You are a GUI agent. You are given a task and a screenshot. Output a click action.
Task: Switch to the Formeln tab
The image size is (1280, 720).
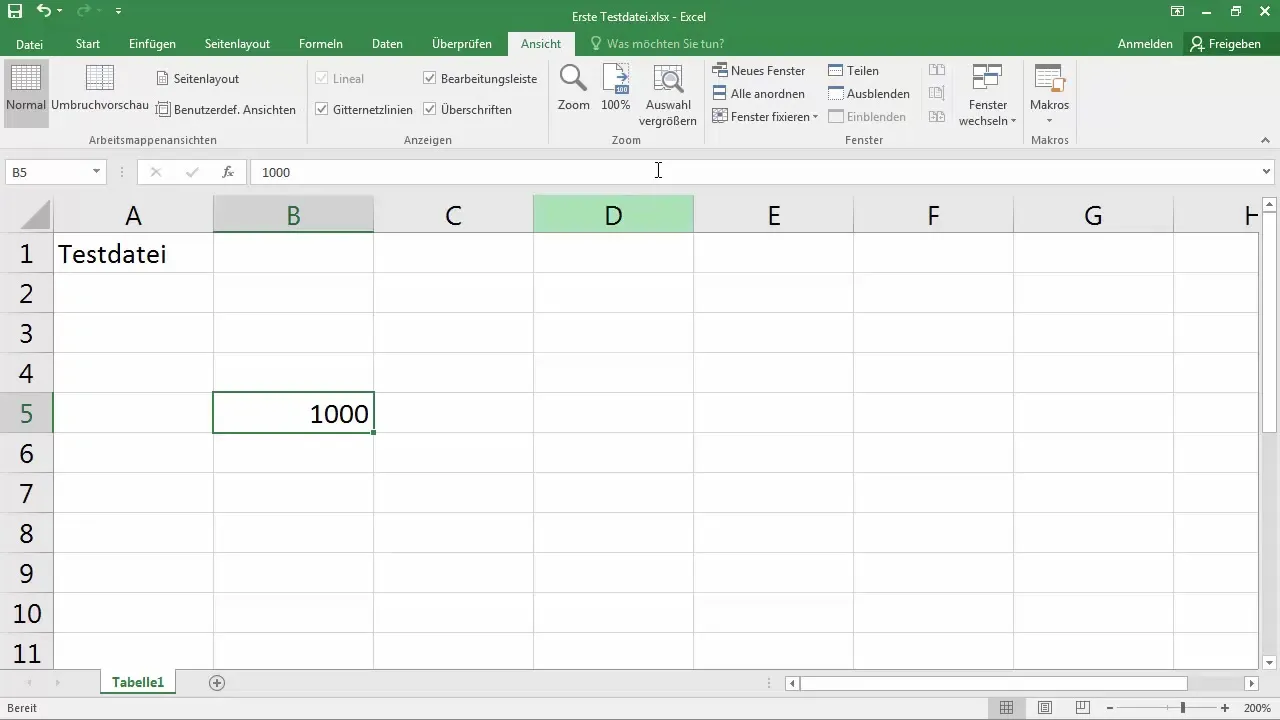coord(321,44)
